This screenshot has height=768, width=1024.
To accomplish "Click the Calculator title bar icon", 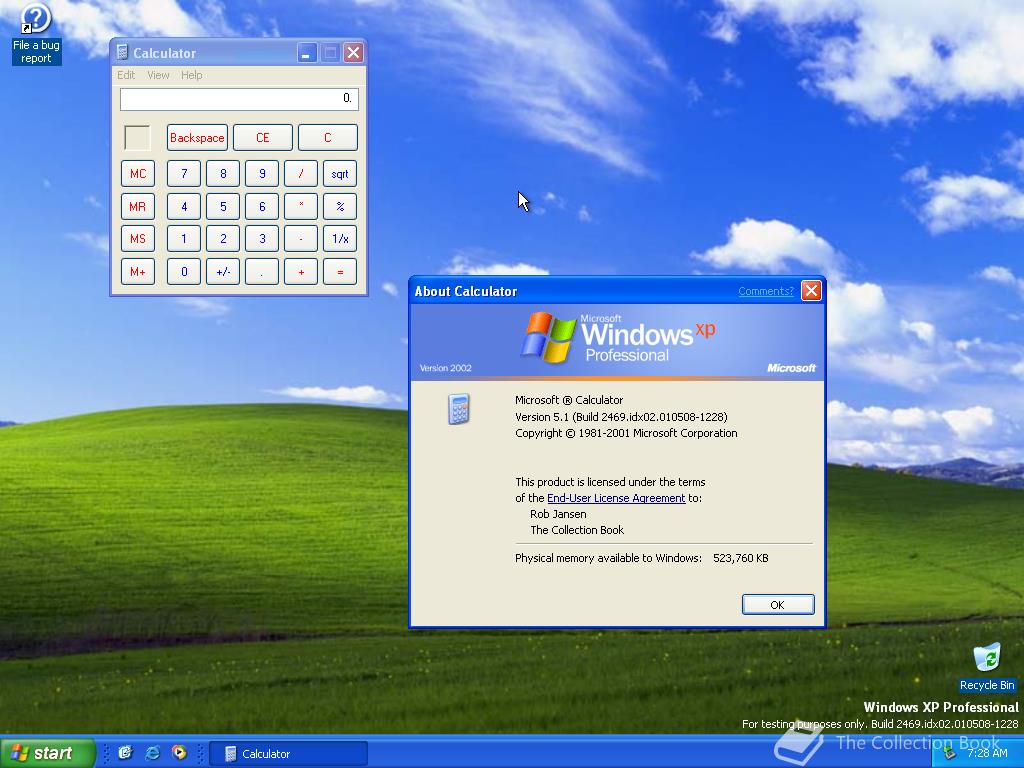I will 121,53.
